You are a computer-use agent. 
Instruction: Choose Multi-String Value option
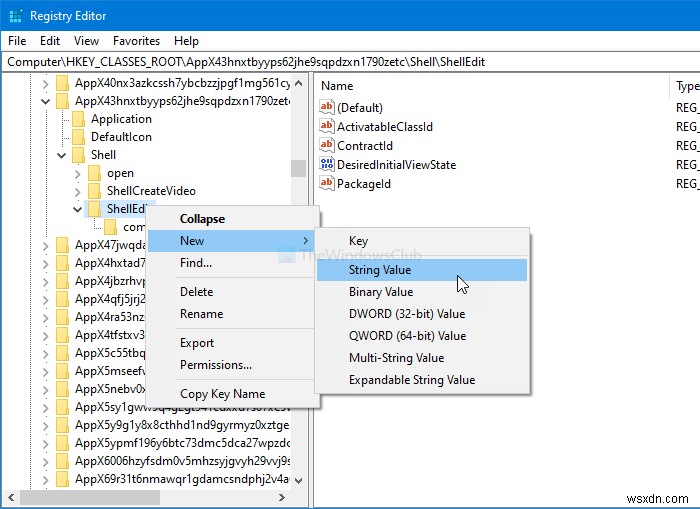coord(422,358)
